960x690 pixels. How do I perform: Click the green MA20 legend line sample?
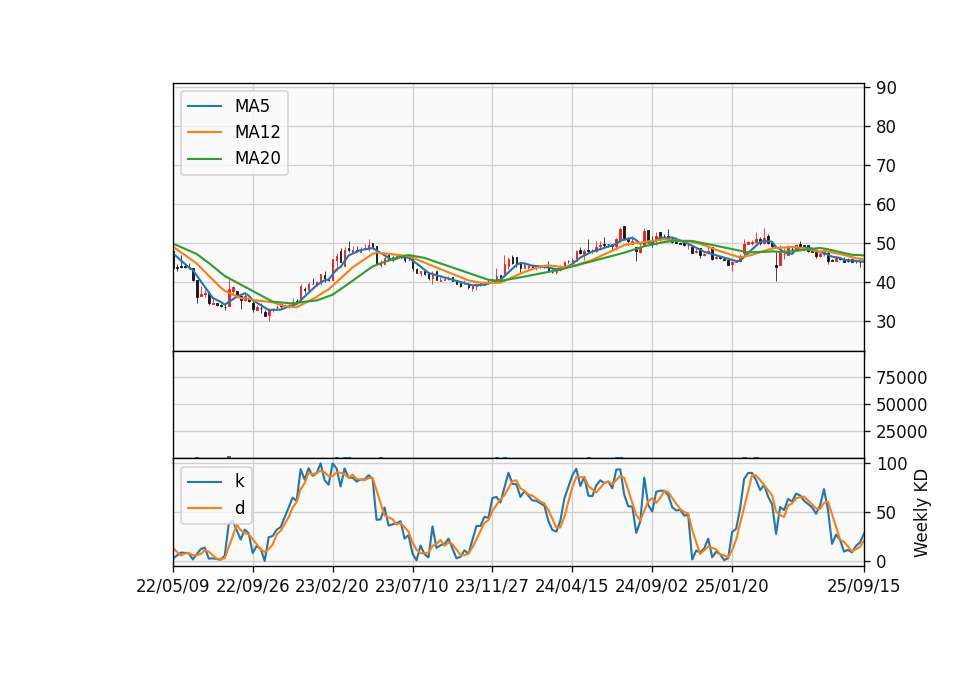click(x=204, y=158)
